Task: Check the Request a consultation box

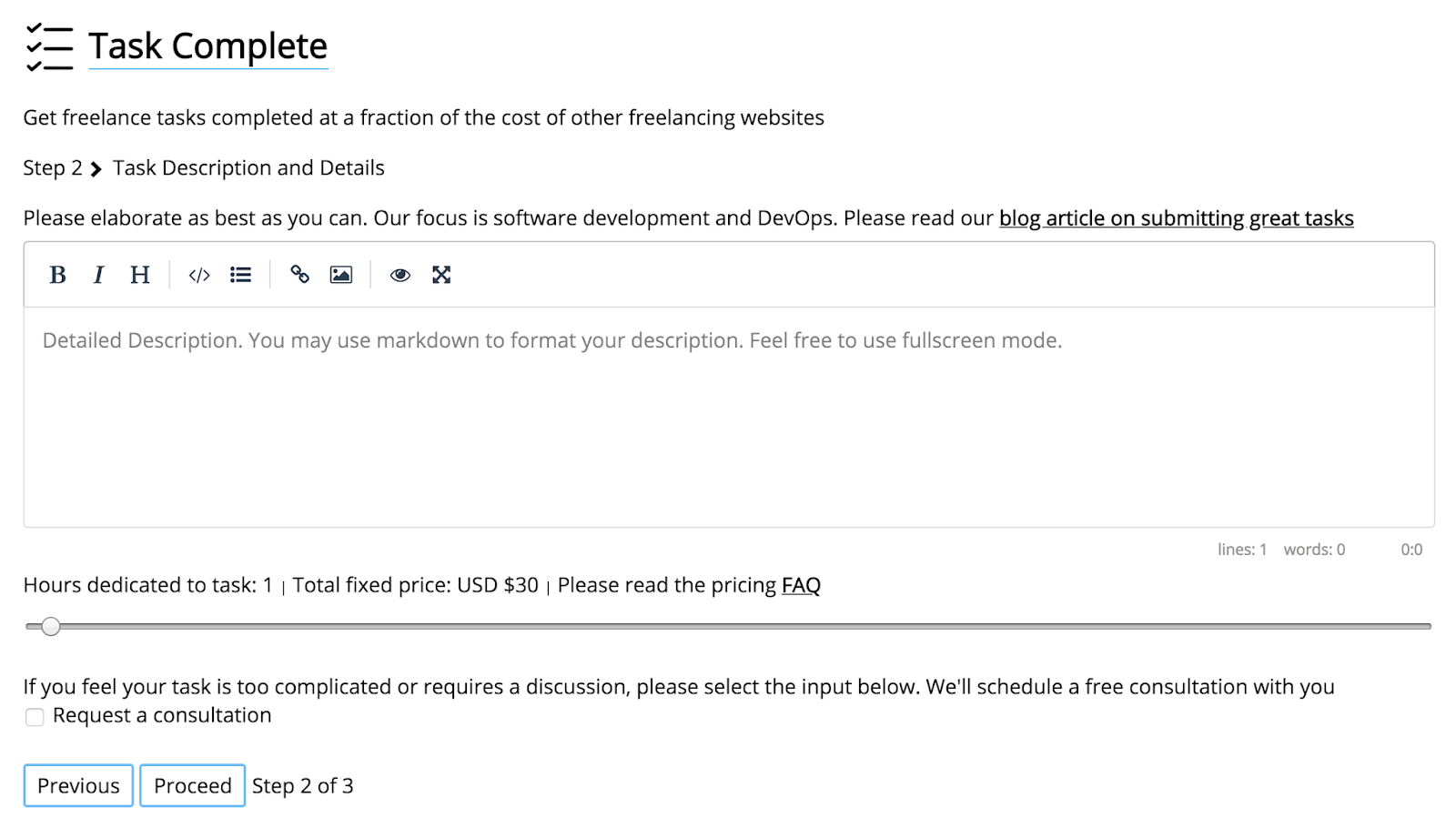Action: pyautogui.click(x=35, y=717)
